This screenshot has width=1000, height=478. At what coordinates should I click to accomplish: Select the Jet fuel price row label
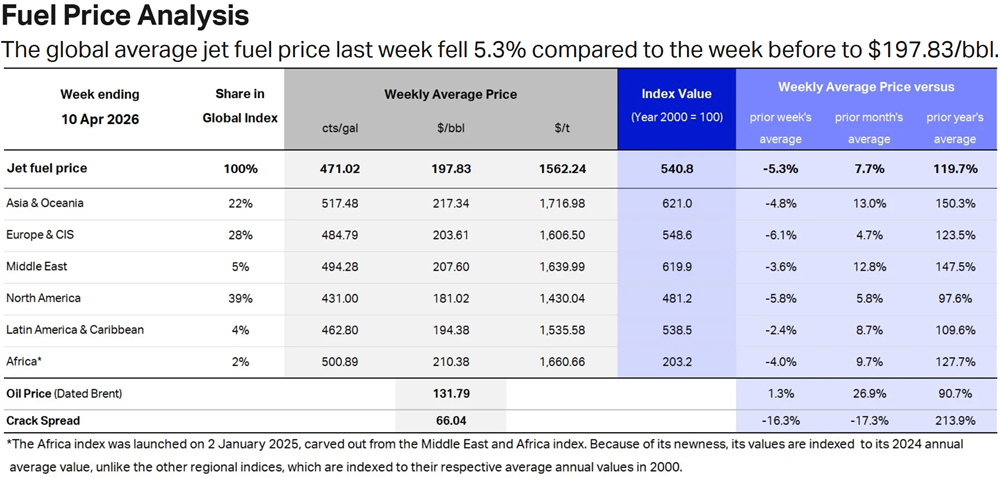tap(47, 169)
